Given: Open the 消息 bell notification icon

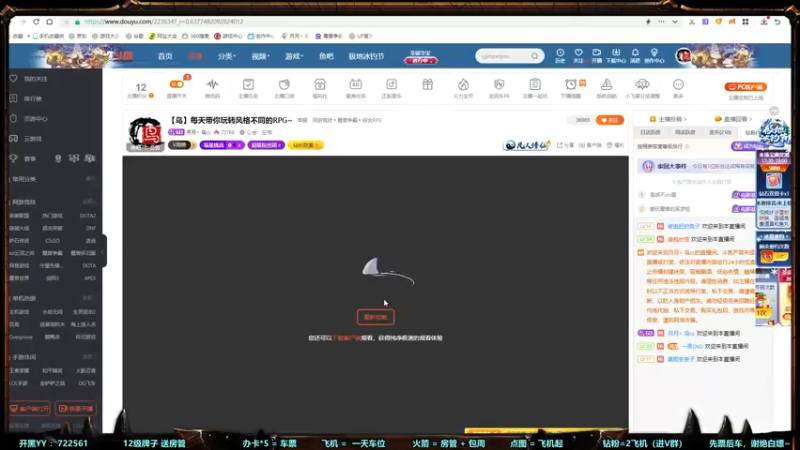Looking at the screenshot, I should pos(635,56).
